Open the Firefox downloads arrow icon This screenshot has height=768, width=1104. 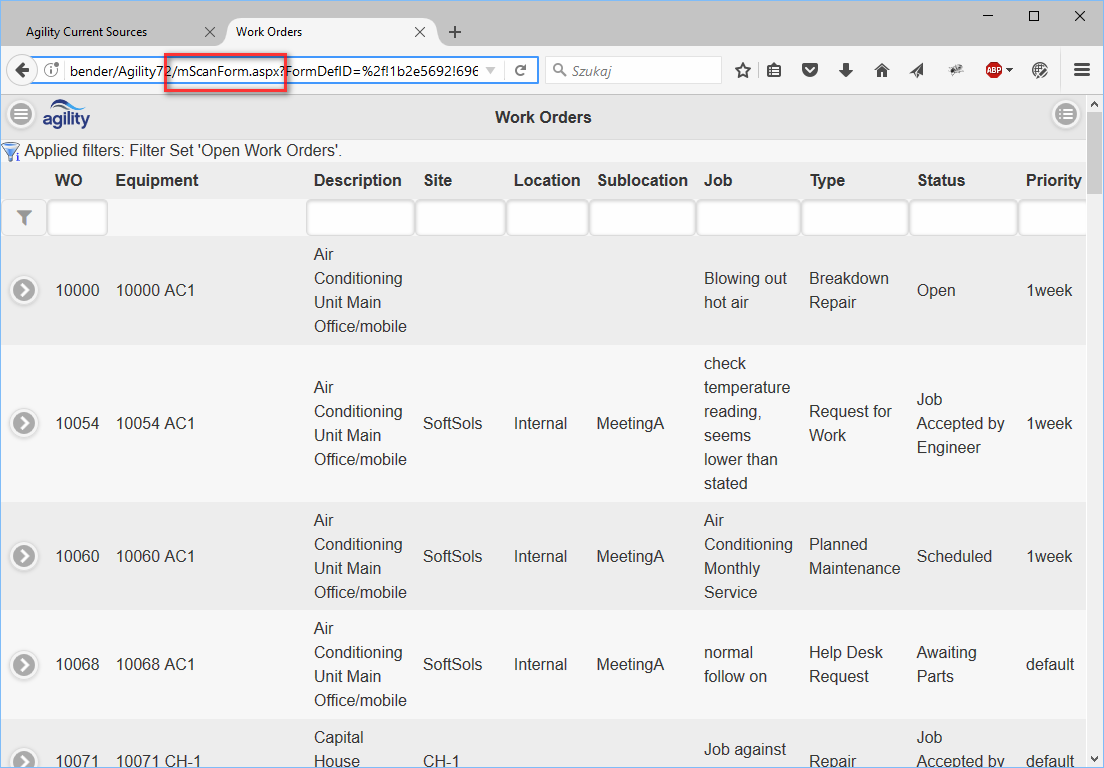(846, 70)
